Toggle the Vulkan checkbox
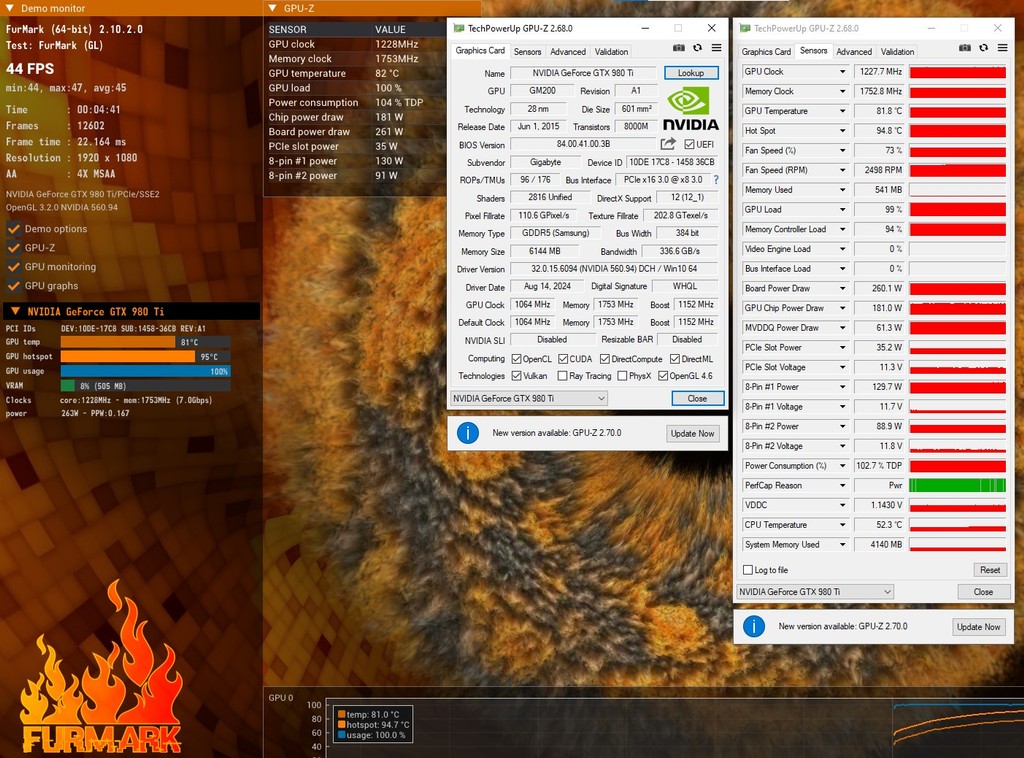 point(517,376)
